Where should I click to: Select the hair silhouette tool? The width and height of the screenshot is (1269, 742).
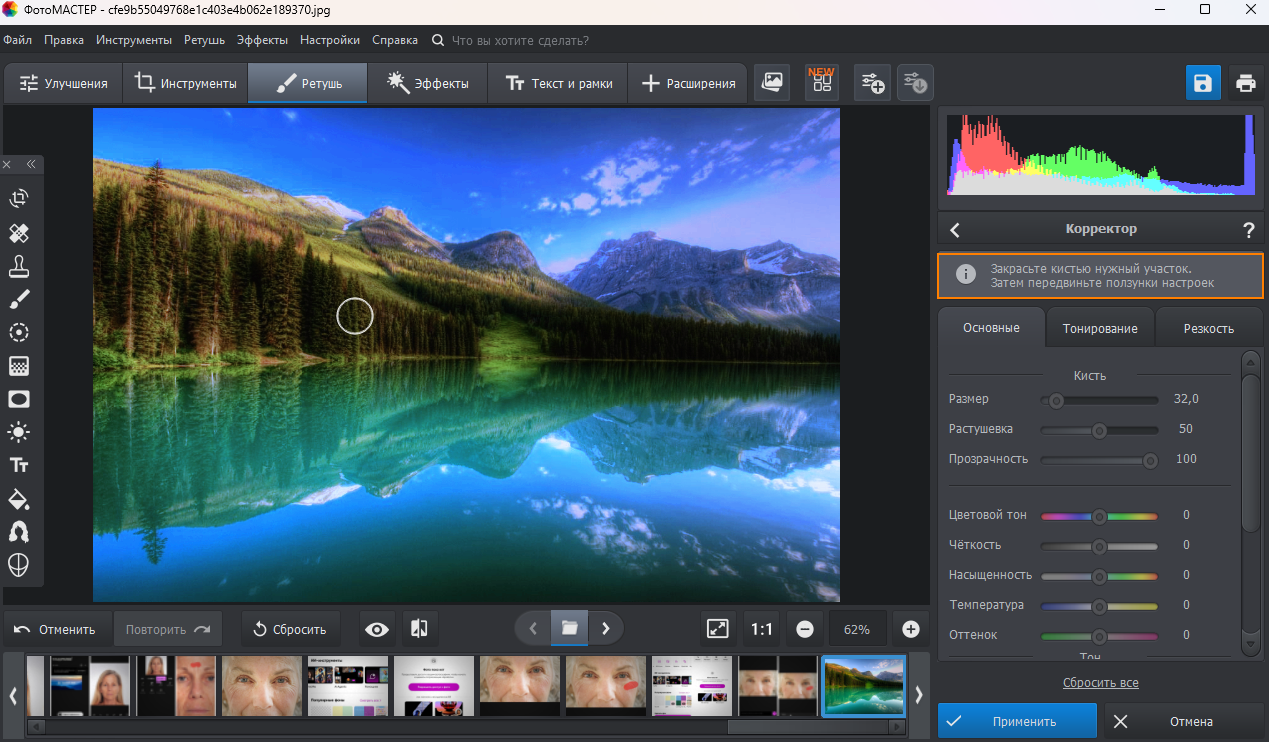(x=18, y=531)
